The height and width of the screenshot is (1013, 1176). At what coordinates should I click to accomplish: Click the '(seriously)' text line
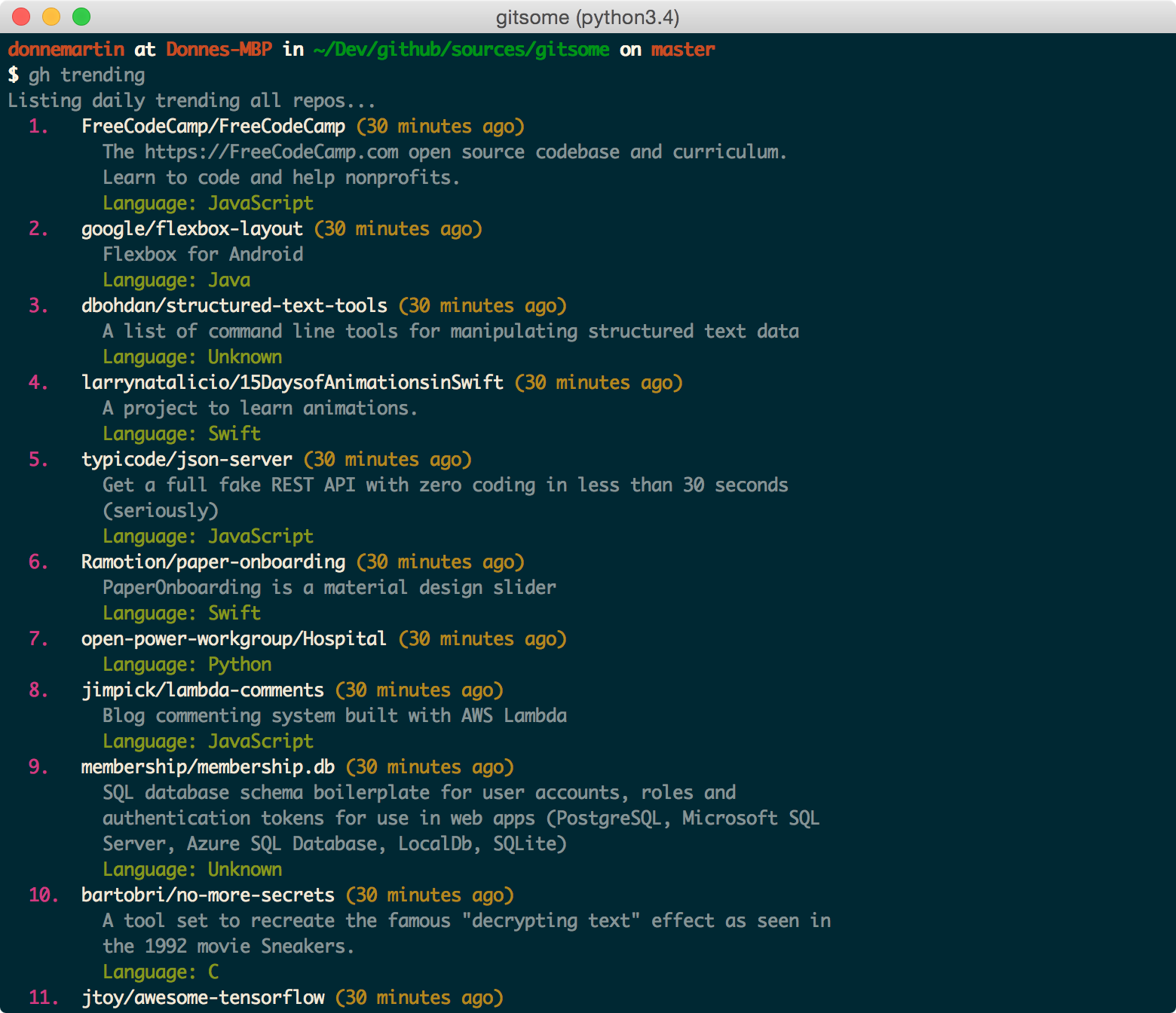pyautogui.click(x=161, y=511)
